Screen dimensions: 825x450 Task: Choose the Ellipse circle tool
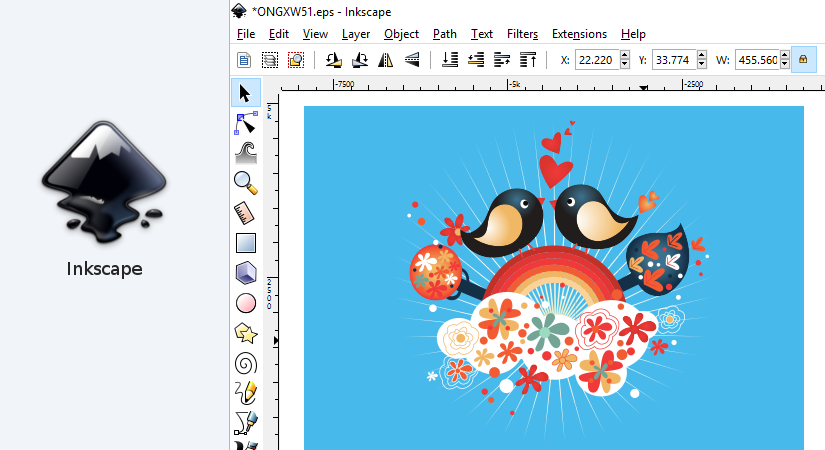(x=245, y=302)
